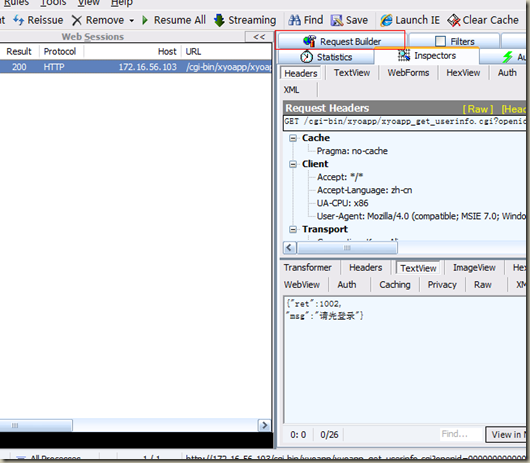
Task: Open the Remove dropdown arrow
Action: click(131, 21)
